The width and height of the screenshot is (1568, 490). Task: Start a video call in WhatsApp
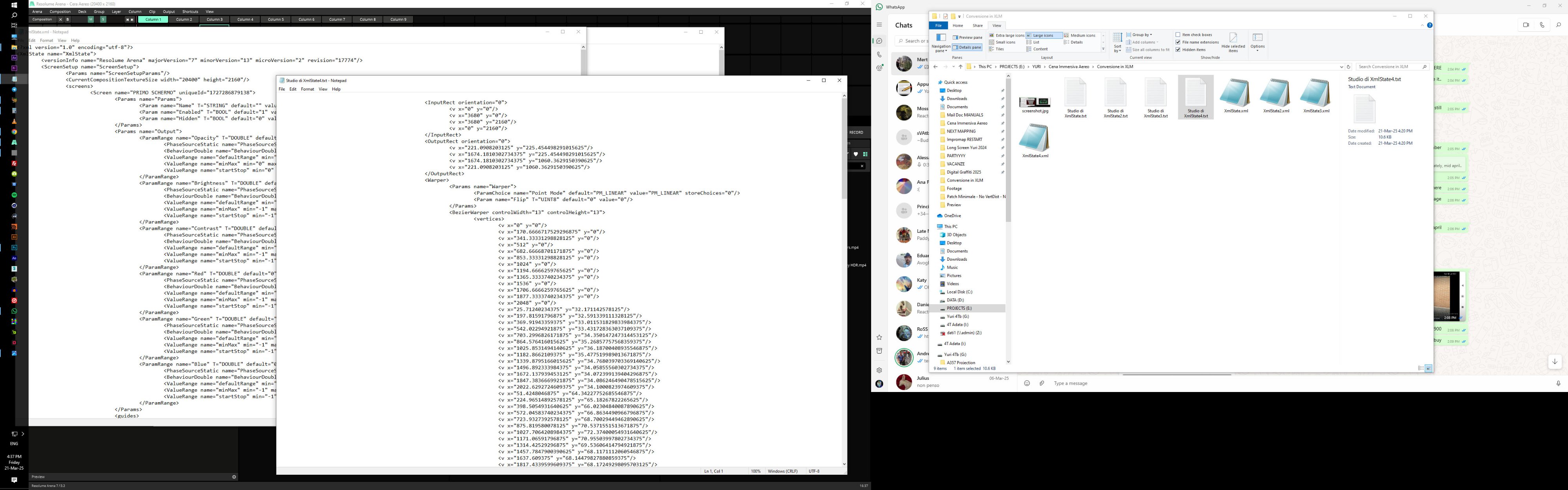click(x=1526, y=25)
